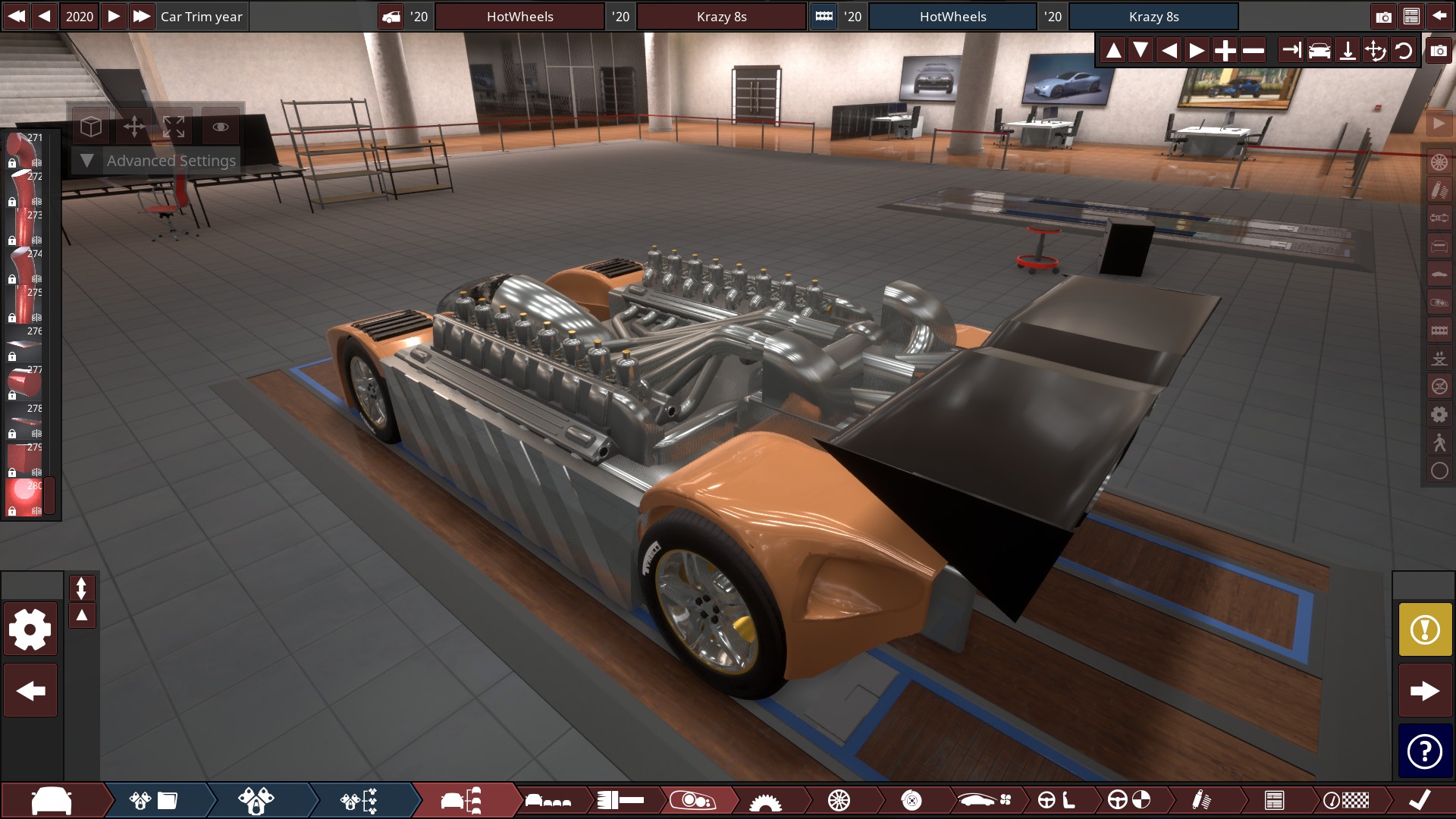Switch to the brakes design tab
Screen dimensions: 1456x819
tap(912, 800)
